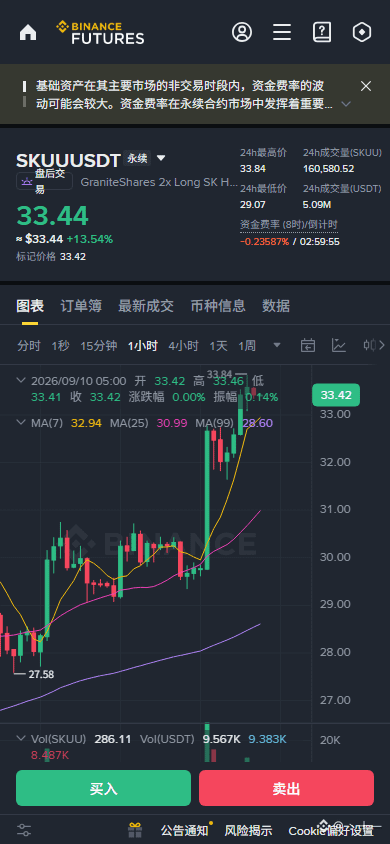This screenshot has height=844, width=390.
Task: Collapse the Vol(SKUU) indicator legend
Action: tap(21, 738)
